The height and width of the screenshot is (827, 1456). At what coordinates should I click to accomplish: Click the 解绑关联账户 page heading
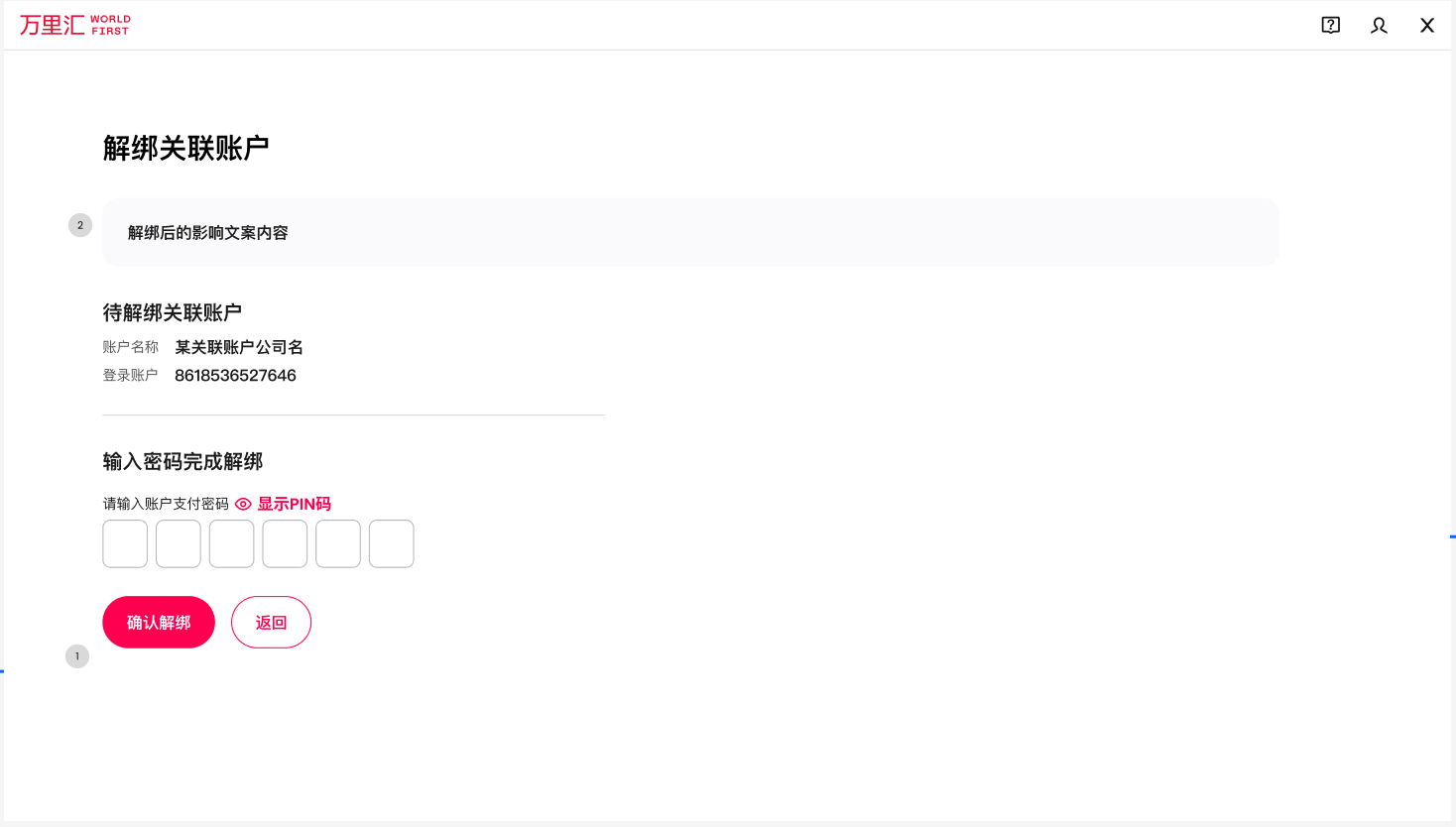tap(186, 148)
